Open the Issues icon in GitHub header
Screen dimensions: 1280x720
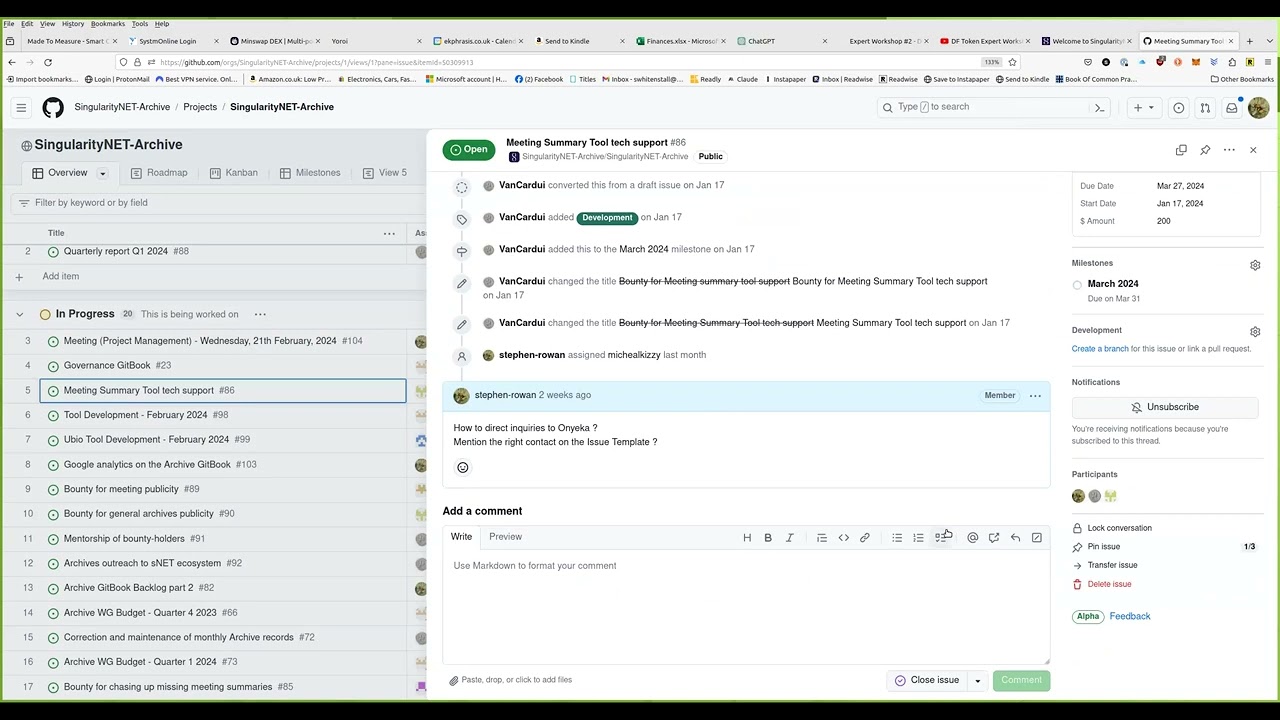click(x=1179, y=108)
